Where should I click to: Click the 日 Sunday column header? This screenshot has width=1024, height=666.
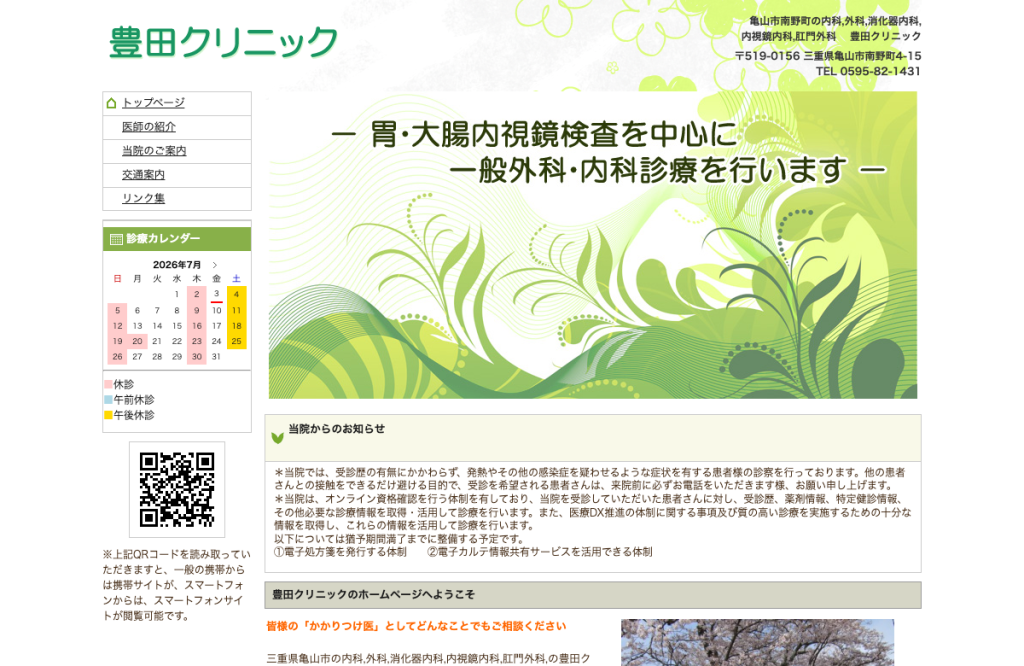(118, 279)
